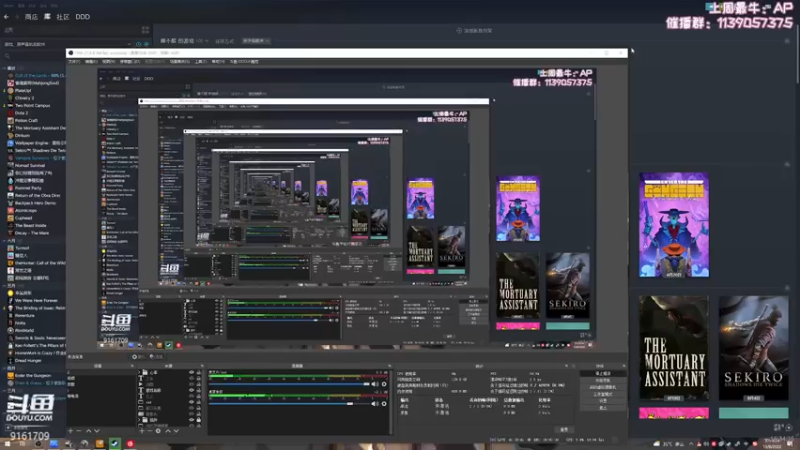800x450 pixels.
Task: Open the first menu in OBS menu bar
Action: [74, 62]
